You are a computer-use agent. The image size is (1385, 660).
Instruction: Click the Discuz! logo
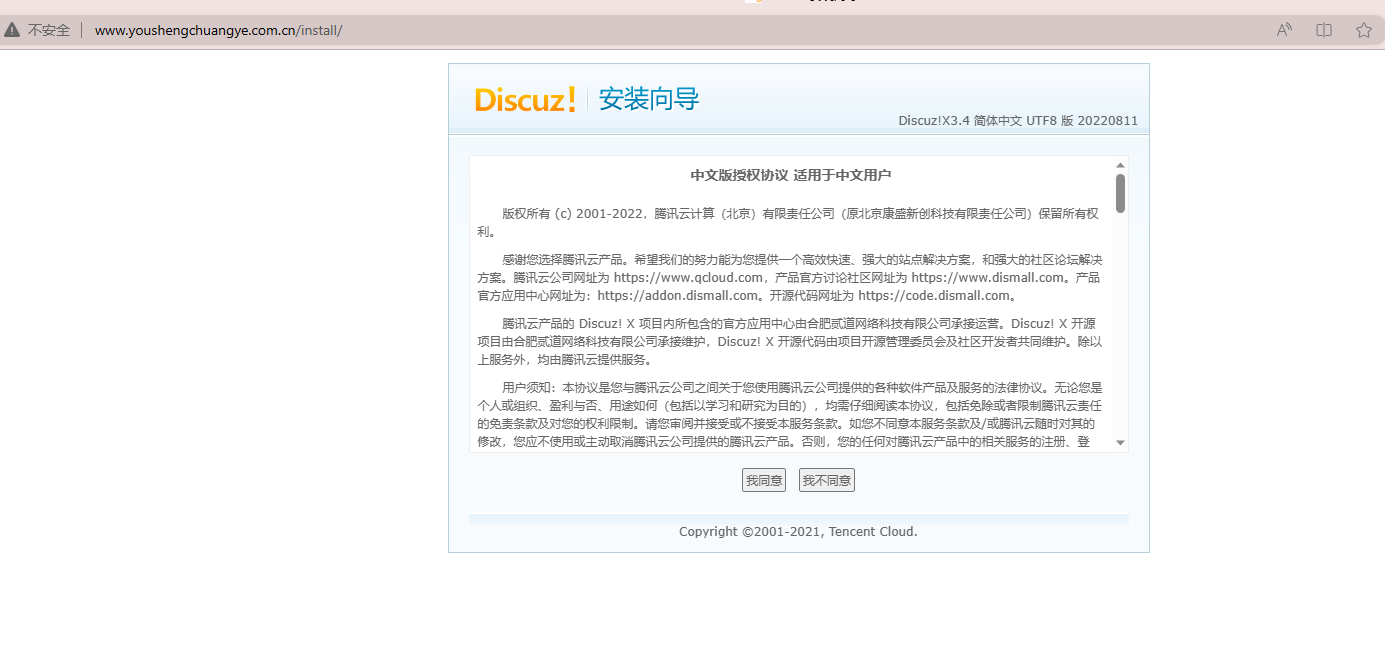click(x=526, y=99)
